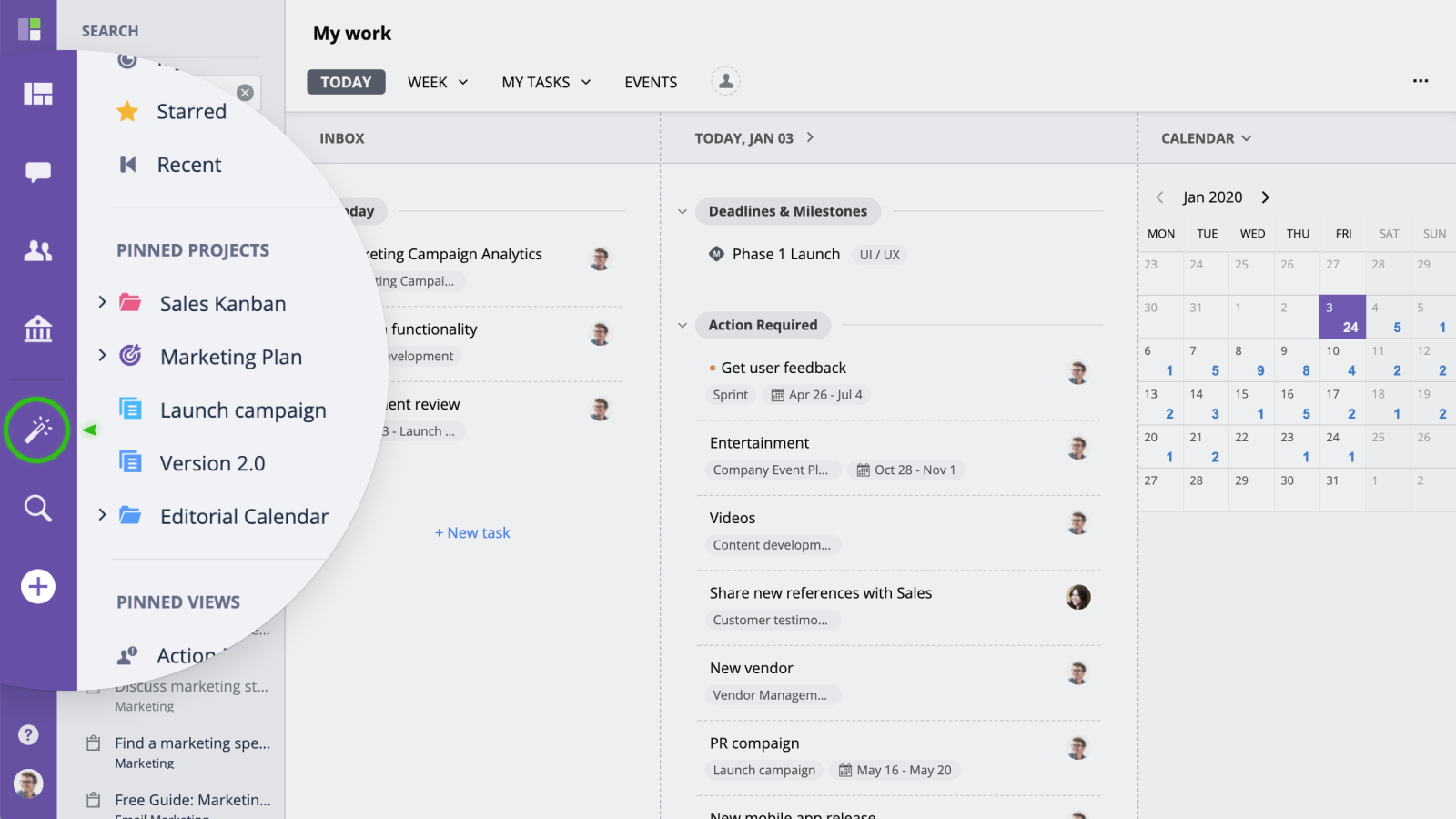The height and width of the screenshot is (819, 1456).
Task: Open the WEEK dropdown
Action: point(438,82)
